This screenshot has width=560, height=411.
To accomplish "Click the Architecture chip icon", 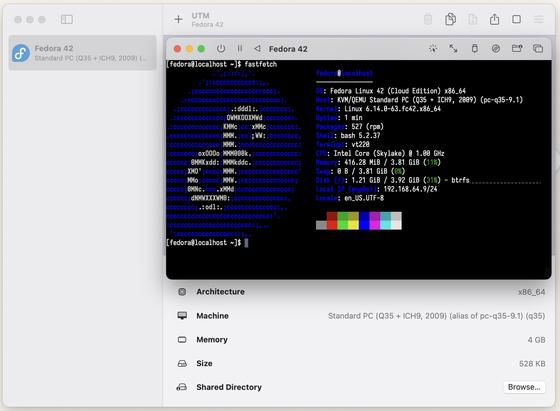I will pos(182,292).
